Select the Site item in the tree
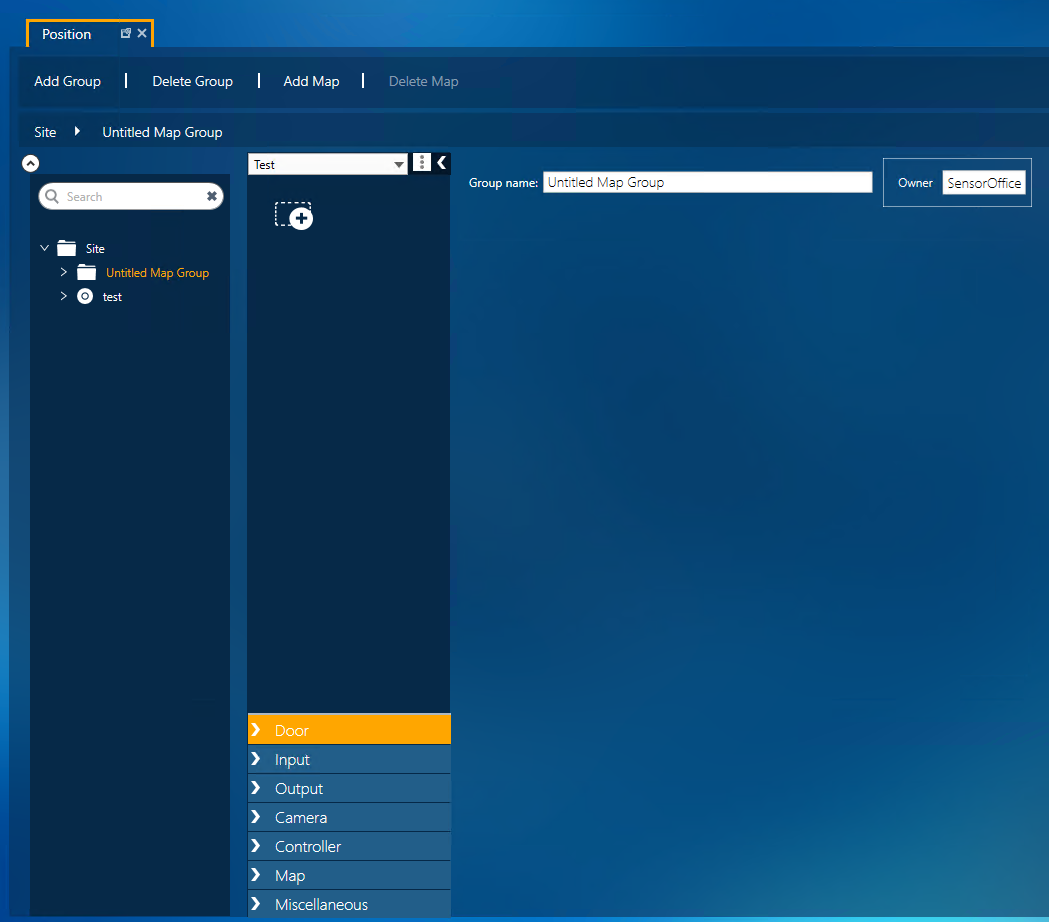 tap(95, 248)
